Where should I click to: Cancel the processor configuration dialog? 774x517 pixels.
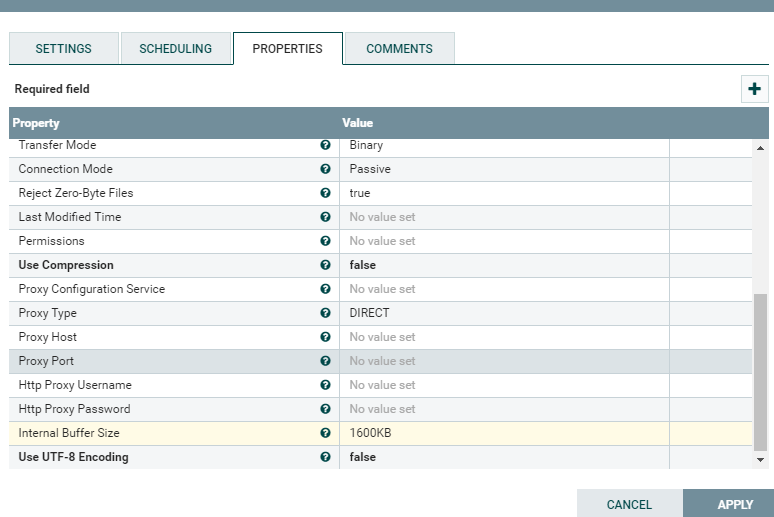(x=629, y=504)
